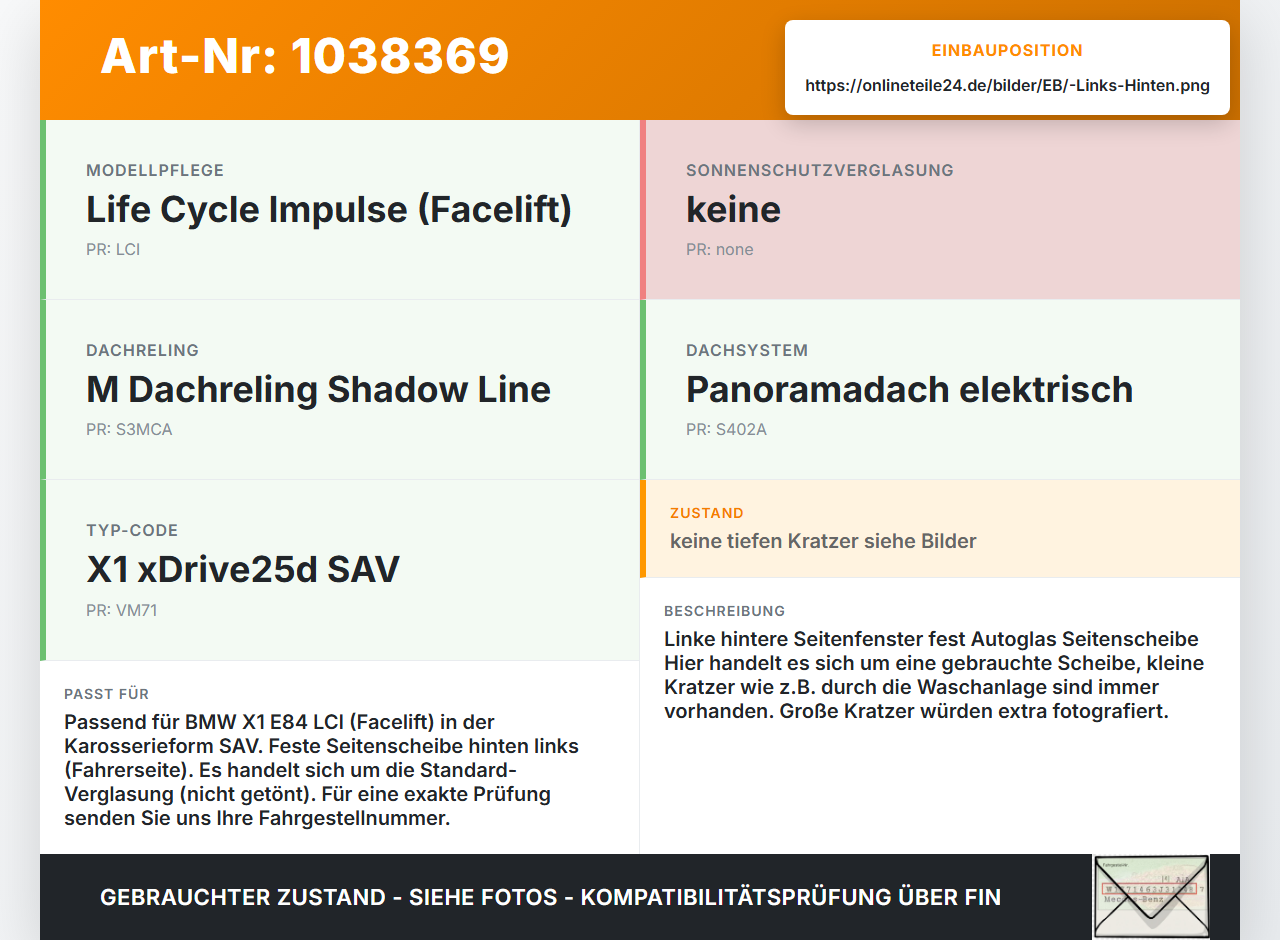
Task: Select the Art-Nr: 1038369 heading
Action: point(305,56)
